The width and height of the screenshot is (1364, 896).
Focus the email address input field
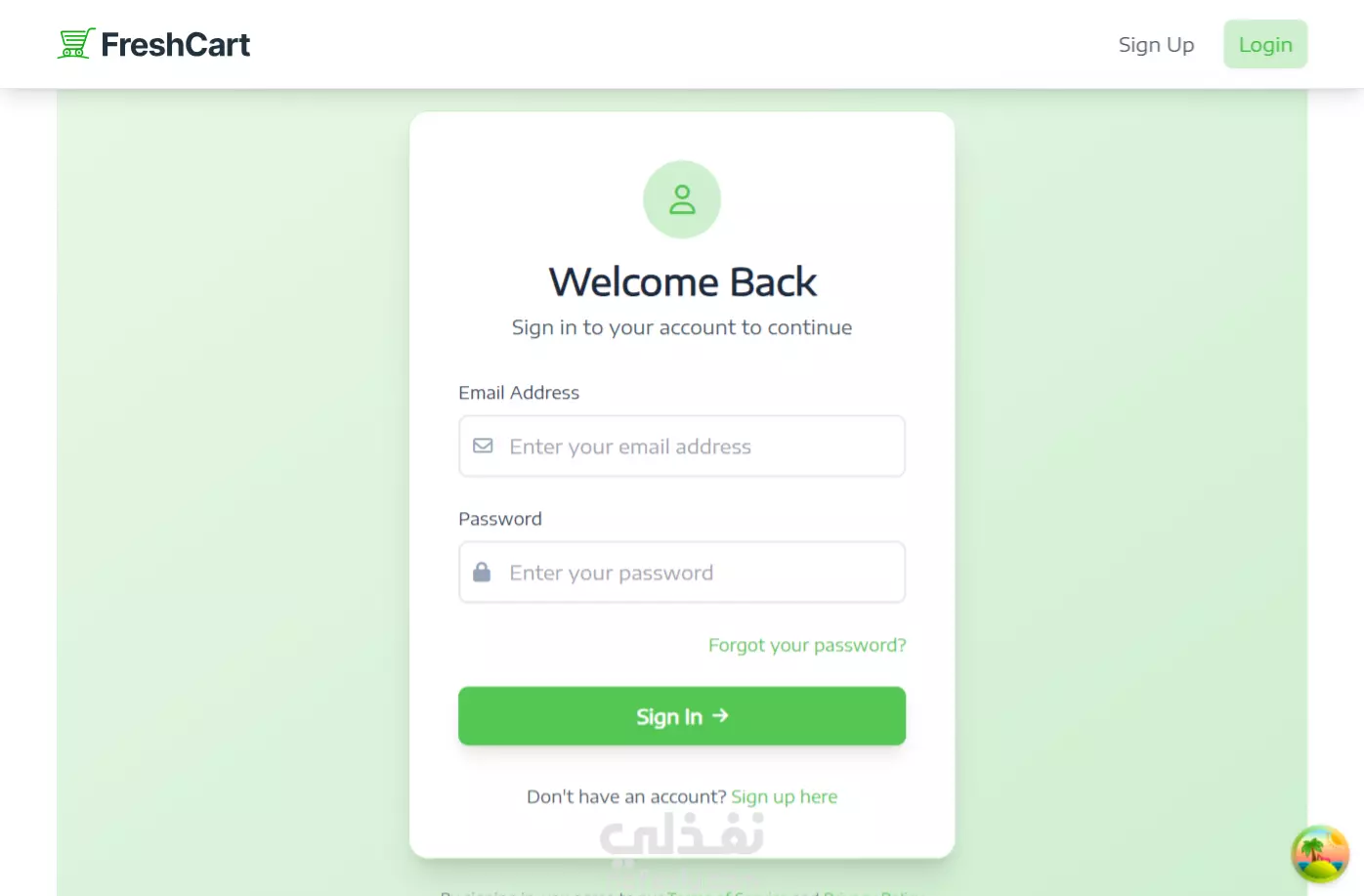[x=682, y=447]
